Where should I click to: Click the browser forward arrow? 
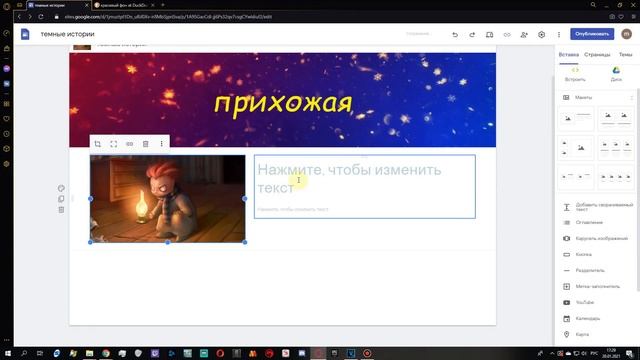tap(30, 17)
